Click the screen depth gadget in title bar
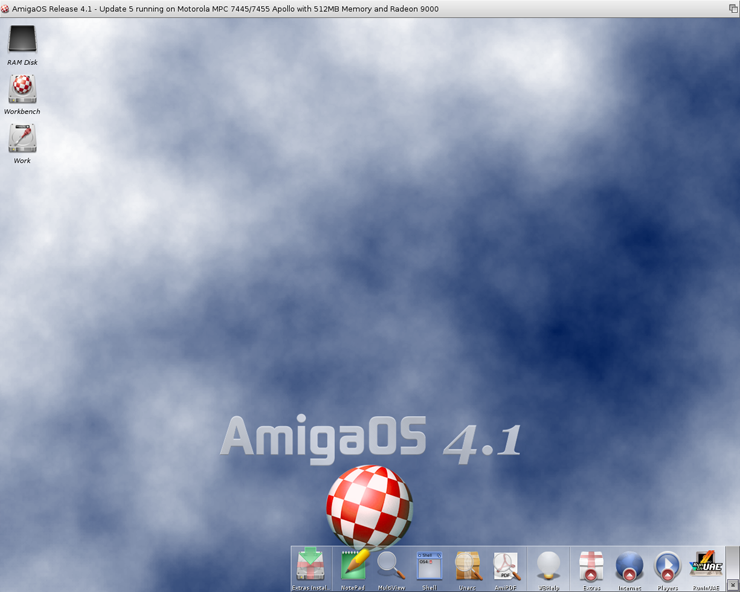The height and width of the screenshot is (592, 740). pos(732,8)
